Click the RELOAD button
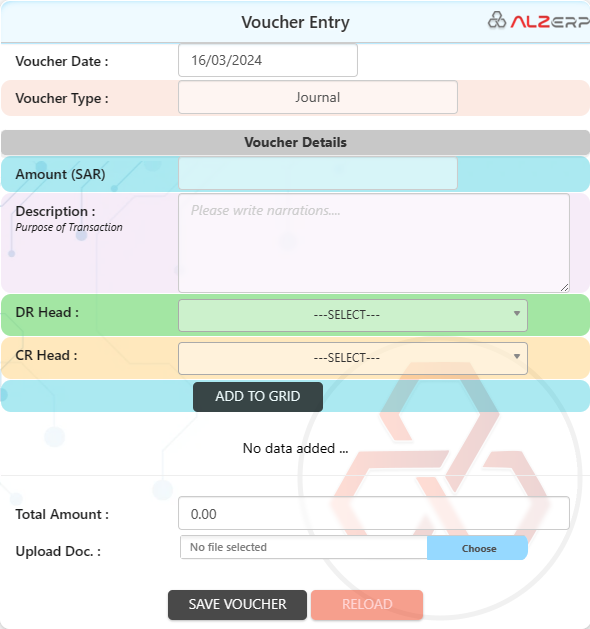Screen dimensions: 590x629 point(367,605)
